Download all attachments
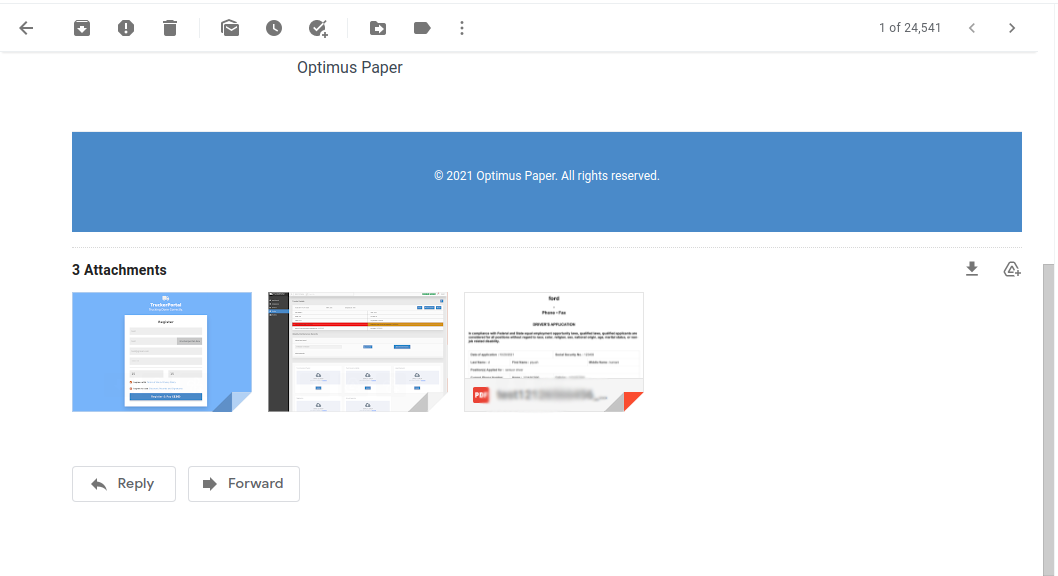The height and width of the screenshot is (576, 1058). 972,269
